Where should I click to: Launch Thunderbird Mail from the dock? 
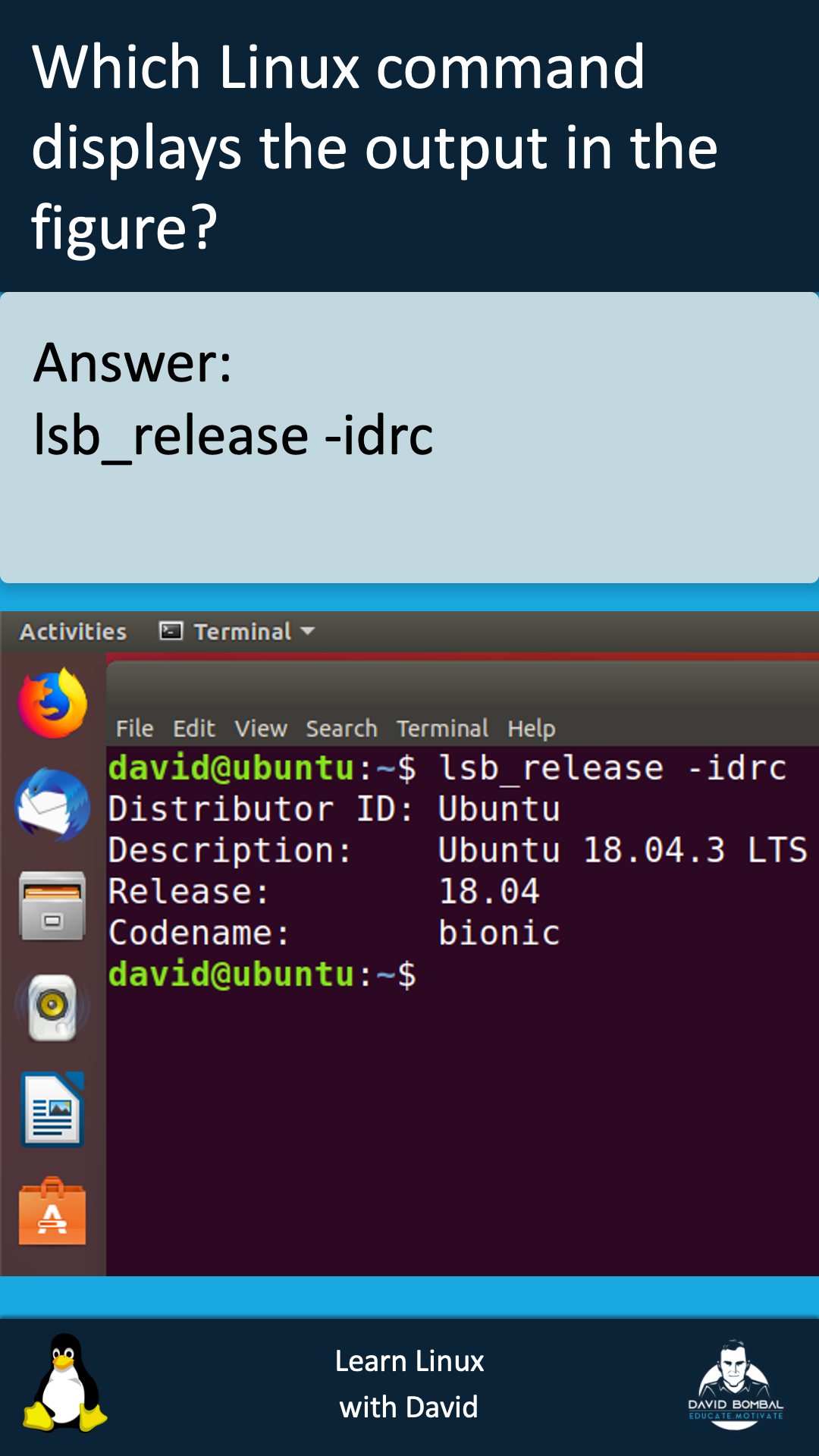52,805
